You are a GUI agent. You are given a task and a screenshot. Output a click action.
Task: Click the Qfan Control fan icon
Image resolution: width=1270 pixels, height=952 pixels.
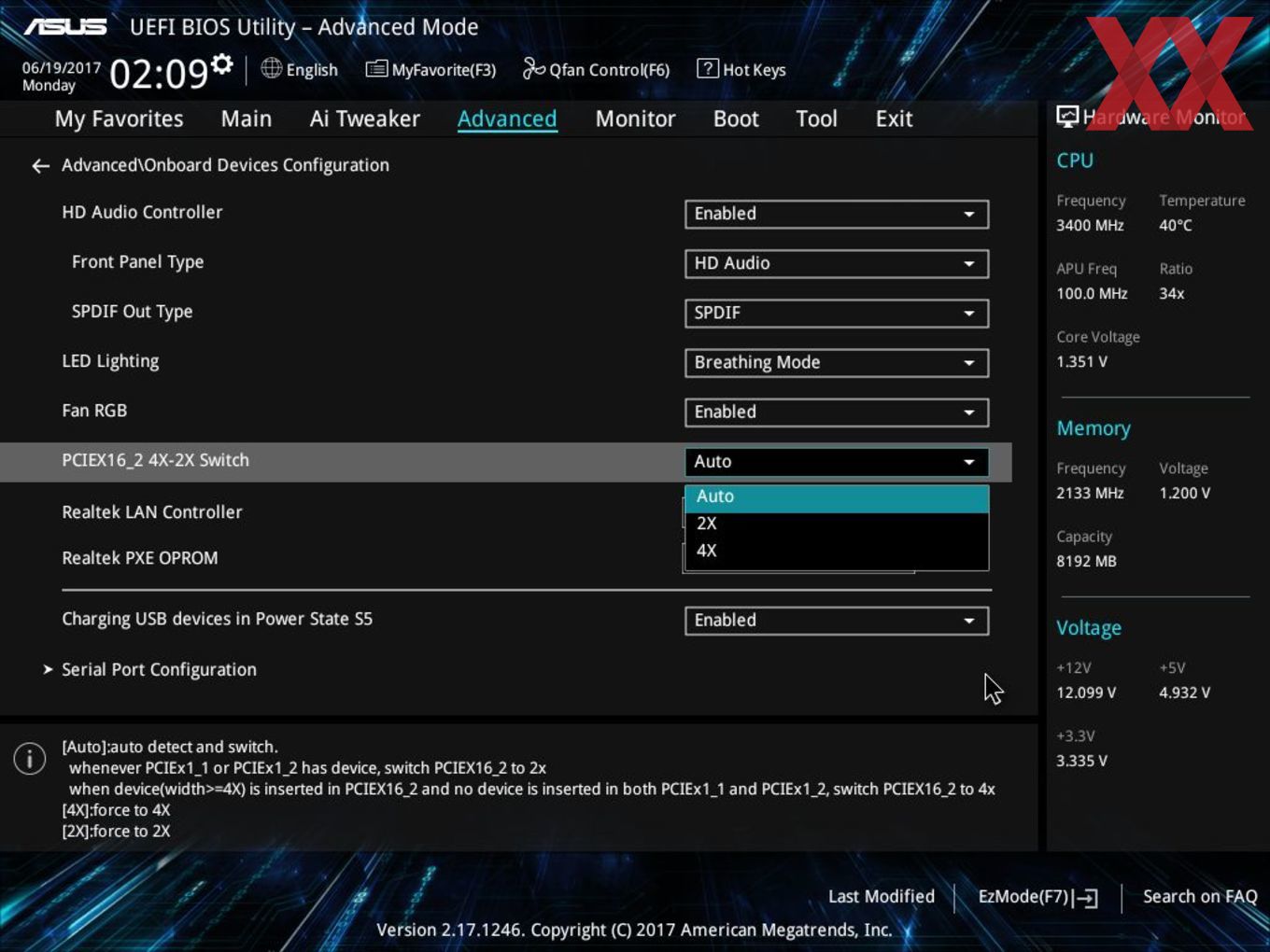click(533, 68)
